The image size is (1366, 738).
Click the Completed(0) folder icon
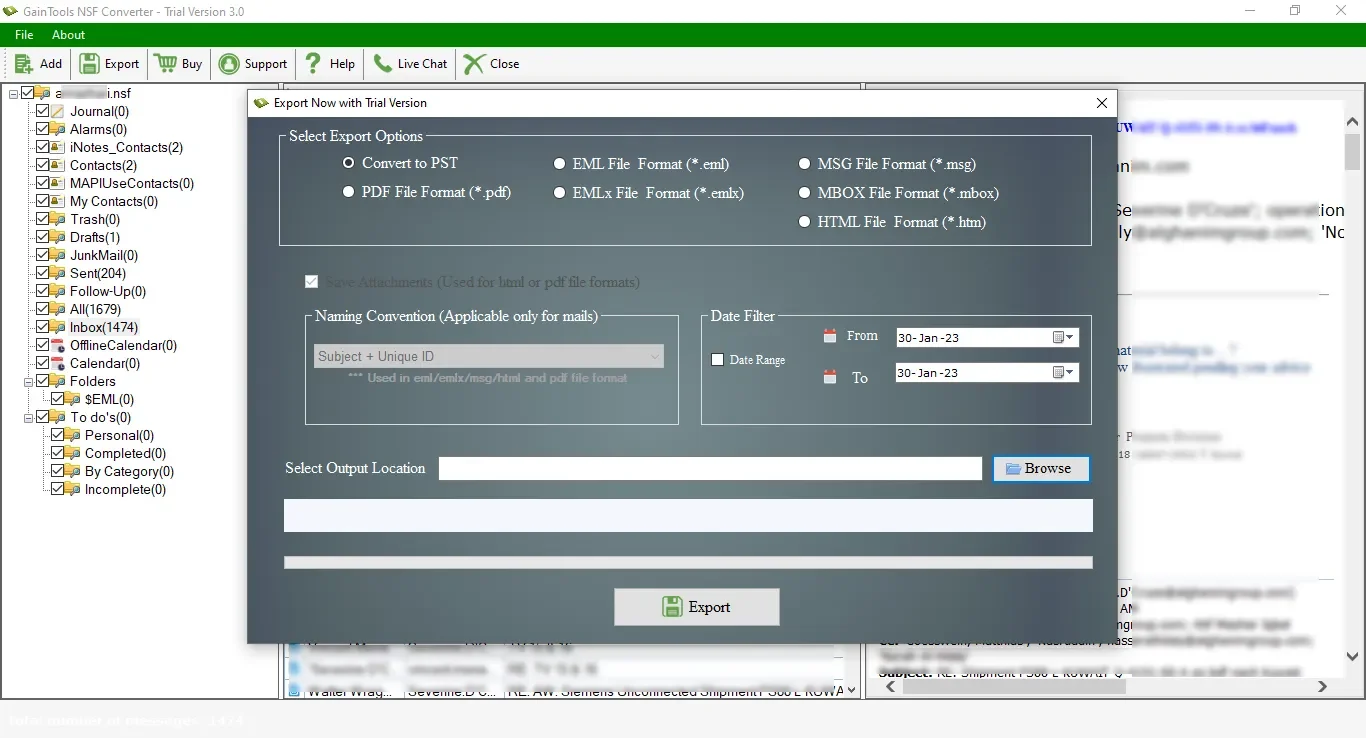(73, 454)
